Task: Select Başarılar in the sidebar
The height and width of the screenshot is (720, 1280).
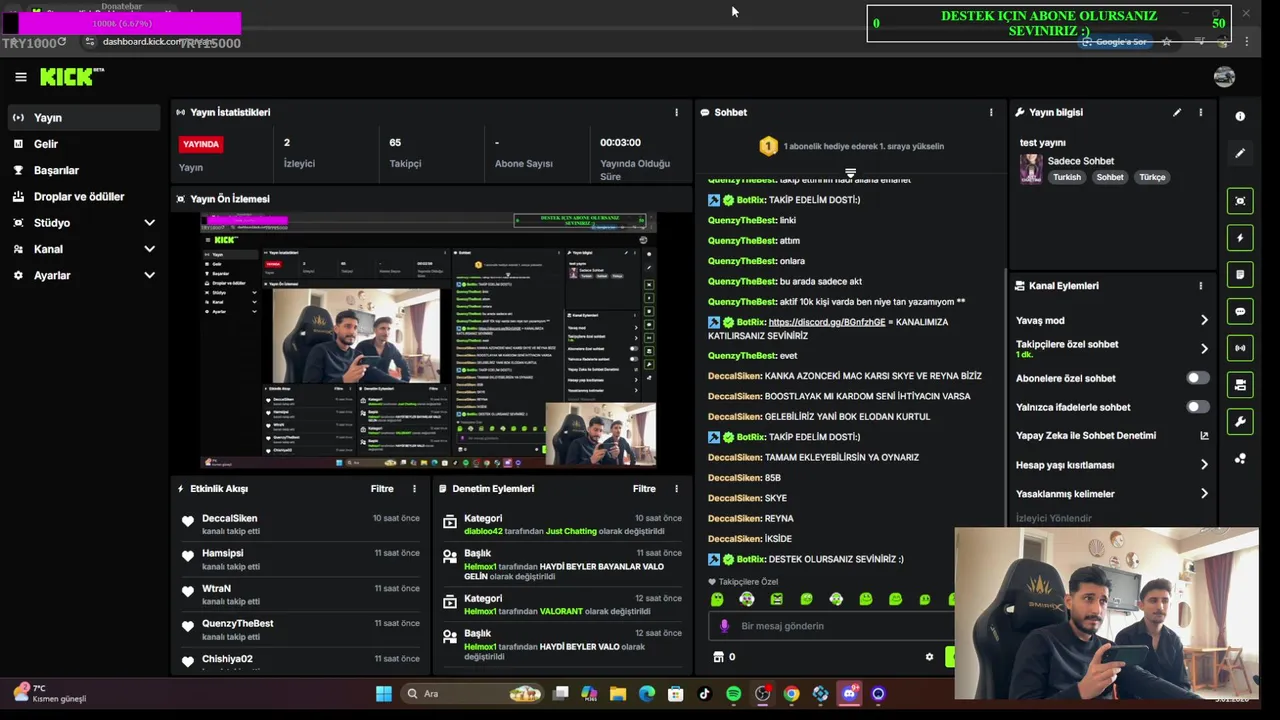Action: [84, 170]
